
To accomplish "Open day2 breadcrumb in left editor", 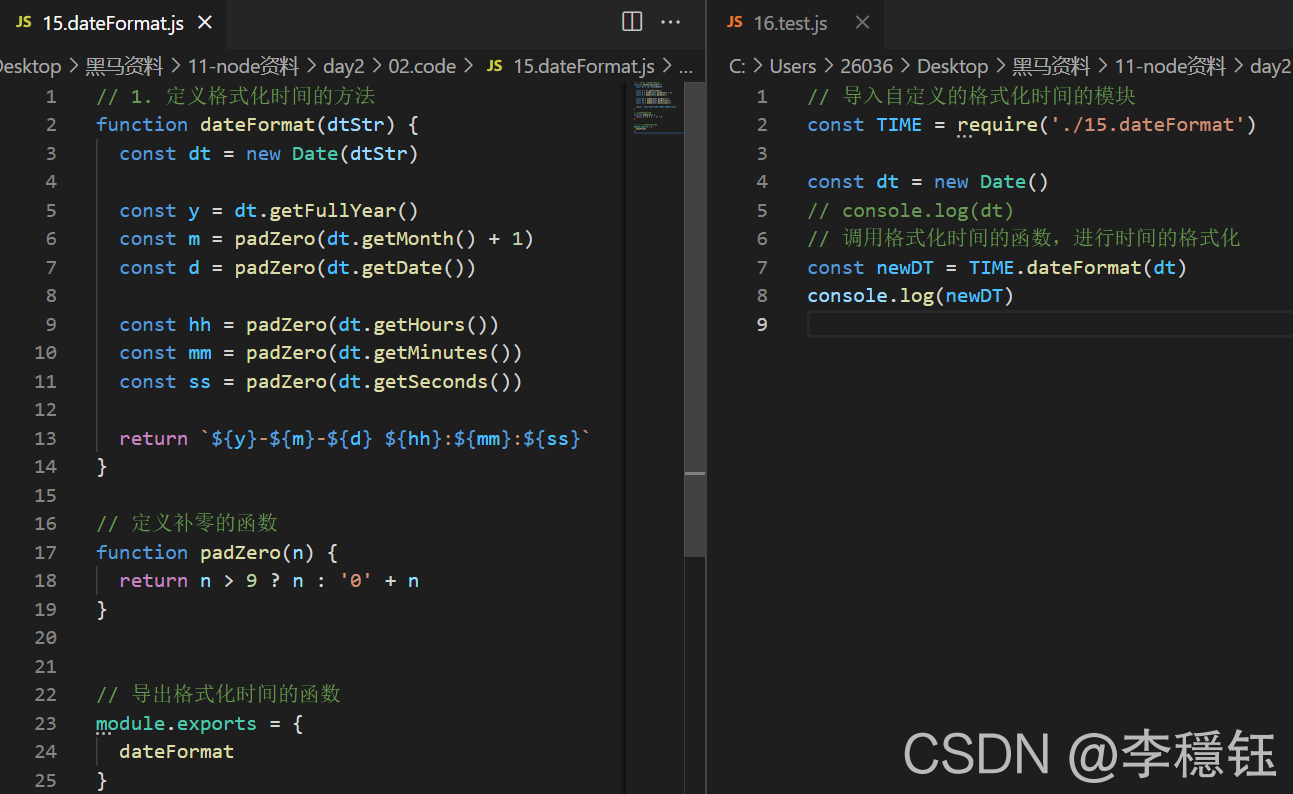I will 344,66.
